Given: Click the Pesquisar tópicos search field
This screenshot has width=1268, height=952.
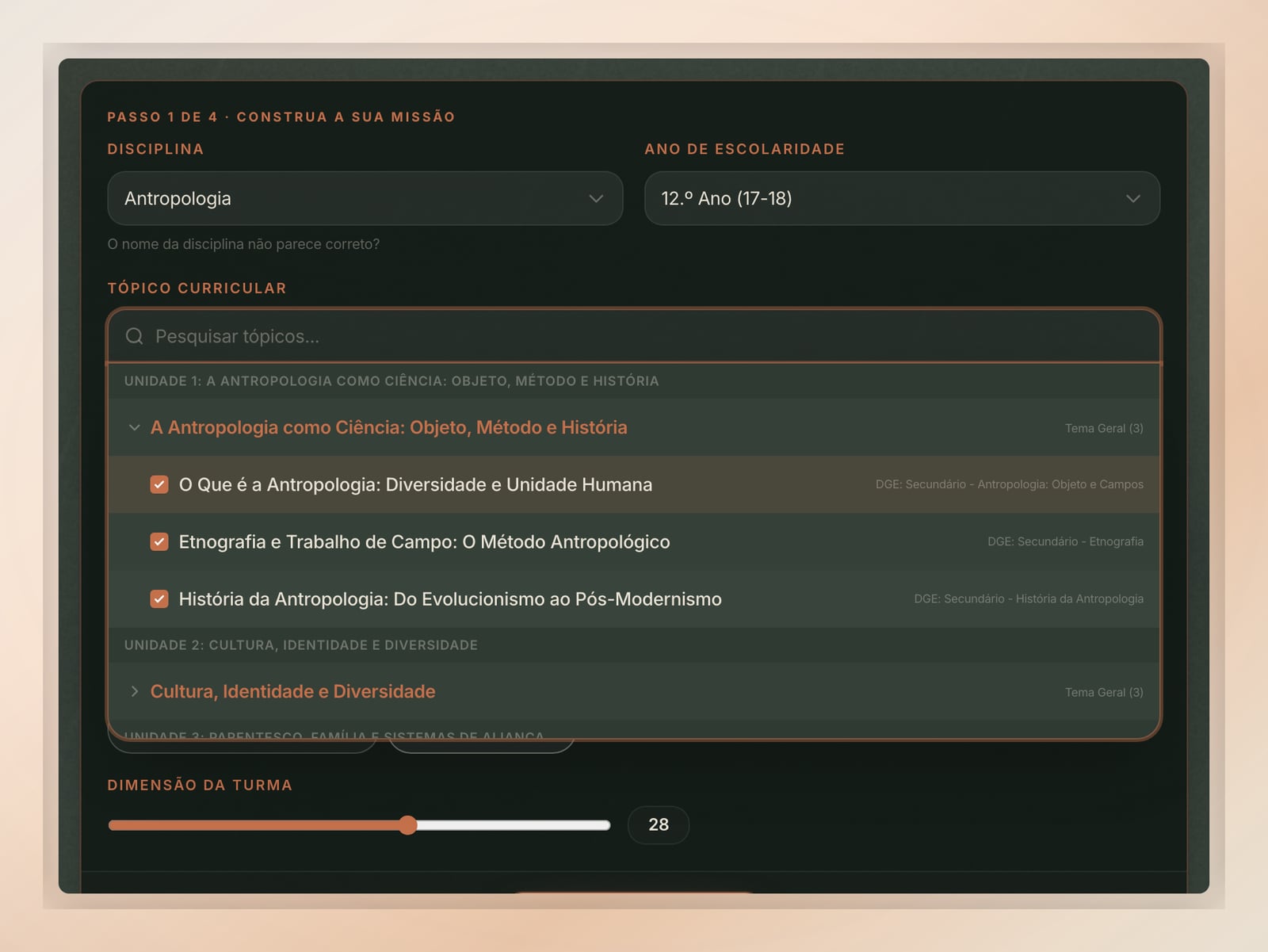Looking at the screenshot, I should (634, 336).
